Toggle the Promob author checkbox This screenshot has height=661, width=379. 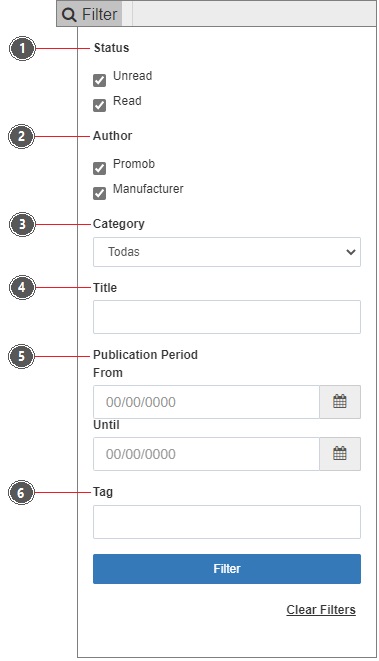tap(99, 168)
